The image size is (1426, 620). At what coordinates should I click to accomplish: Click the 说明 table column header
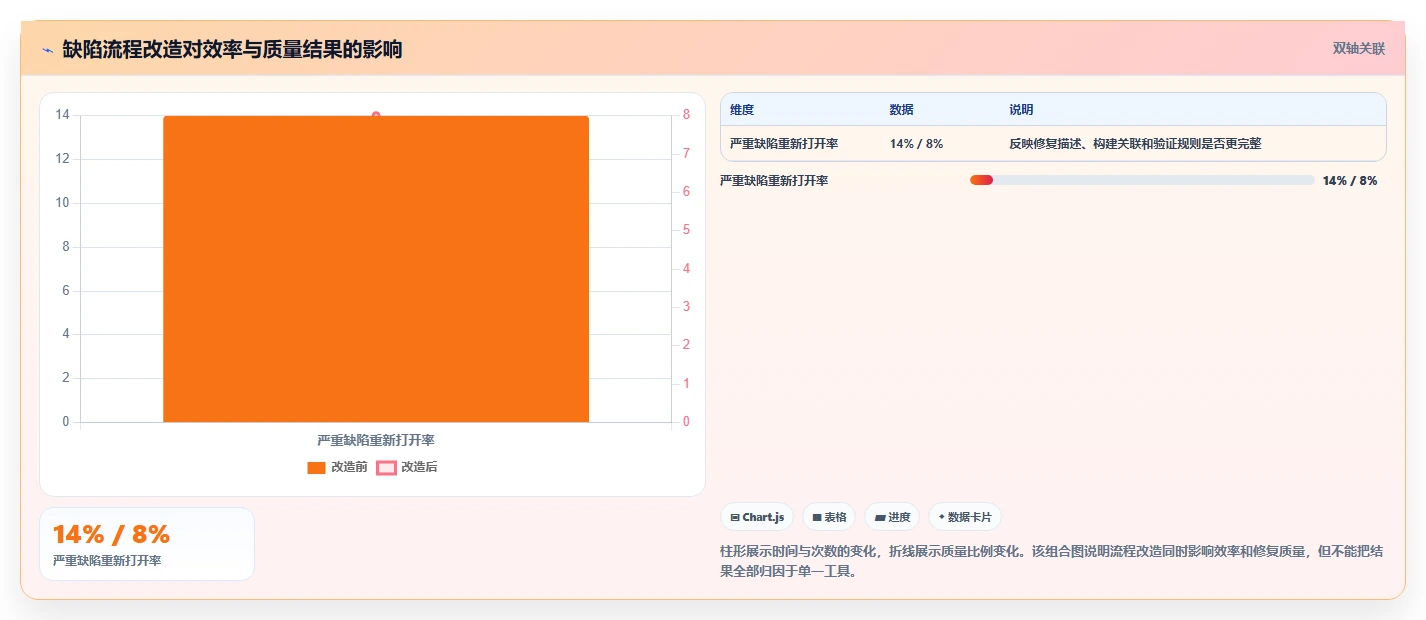tap(1021, 110)
